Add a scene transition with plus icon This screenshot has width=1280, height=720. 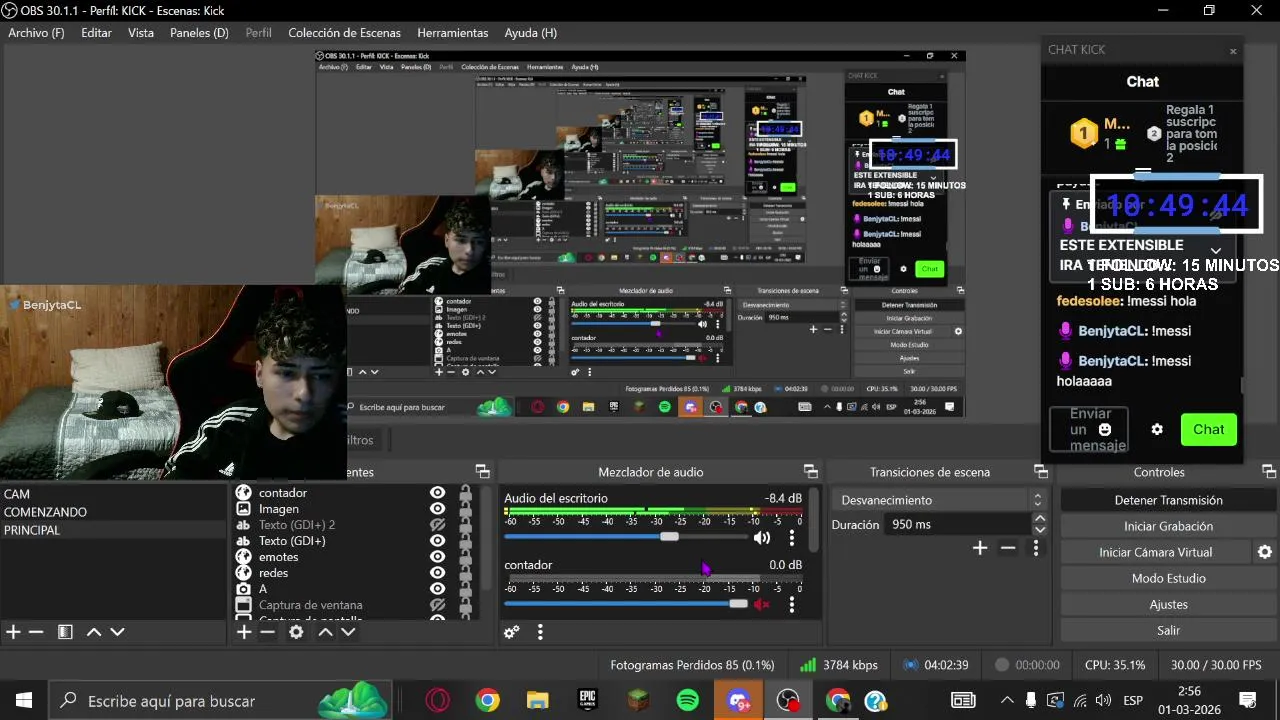pos(980,548)
